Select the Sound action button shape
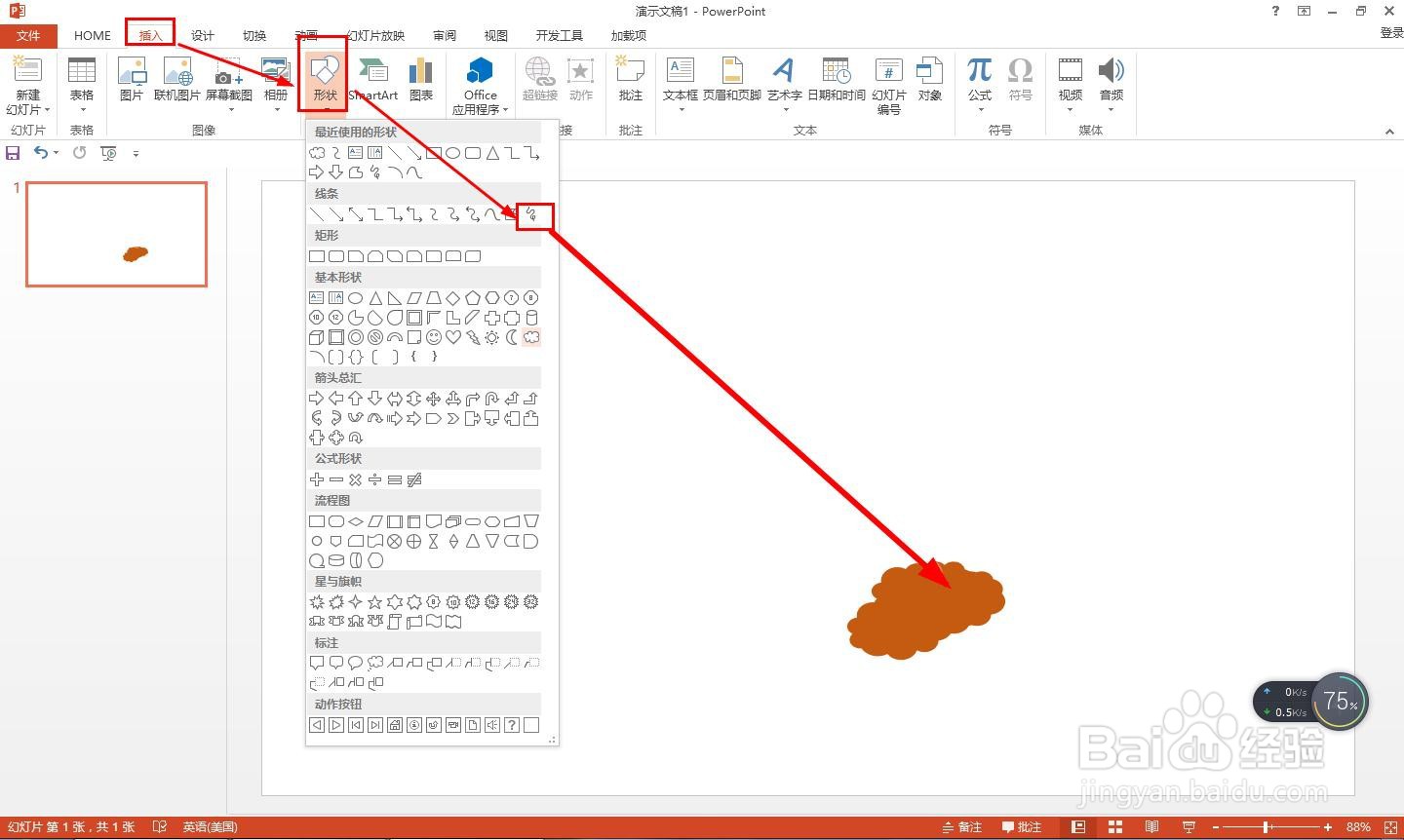This screenshot has height=840, width=1404. click(x=492, y=725)
